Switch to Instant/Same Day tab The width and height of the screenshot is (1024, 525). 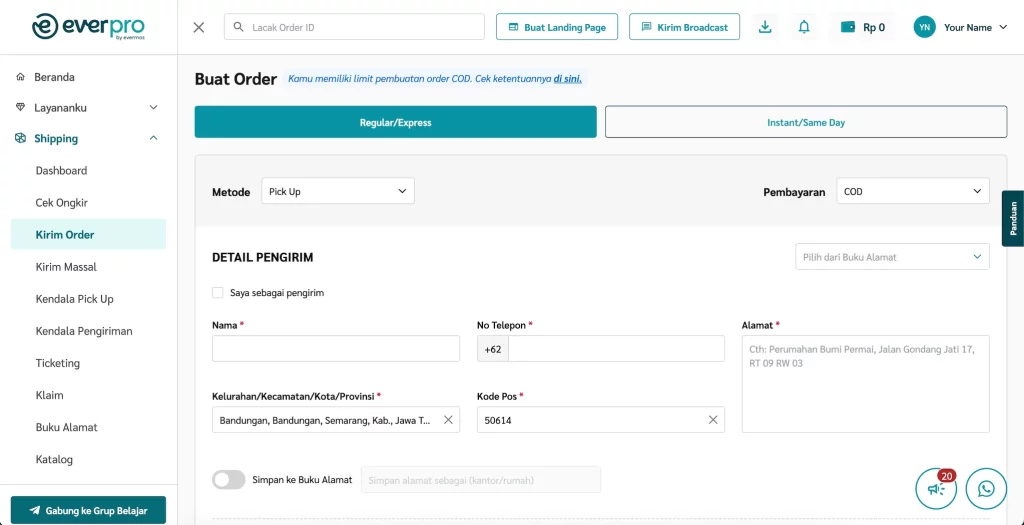tap(805, 122)
